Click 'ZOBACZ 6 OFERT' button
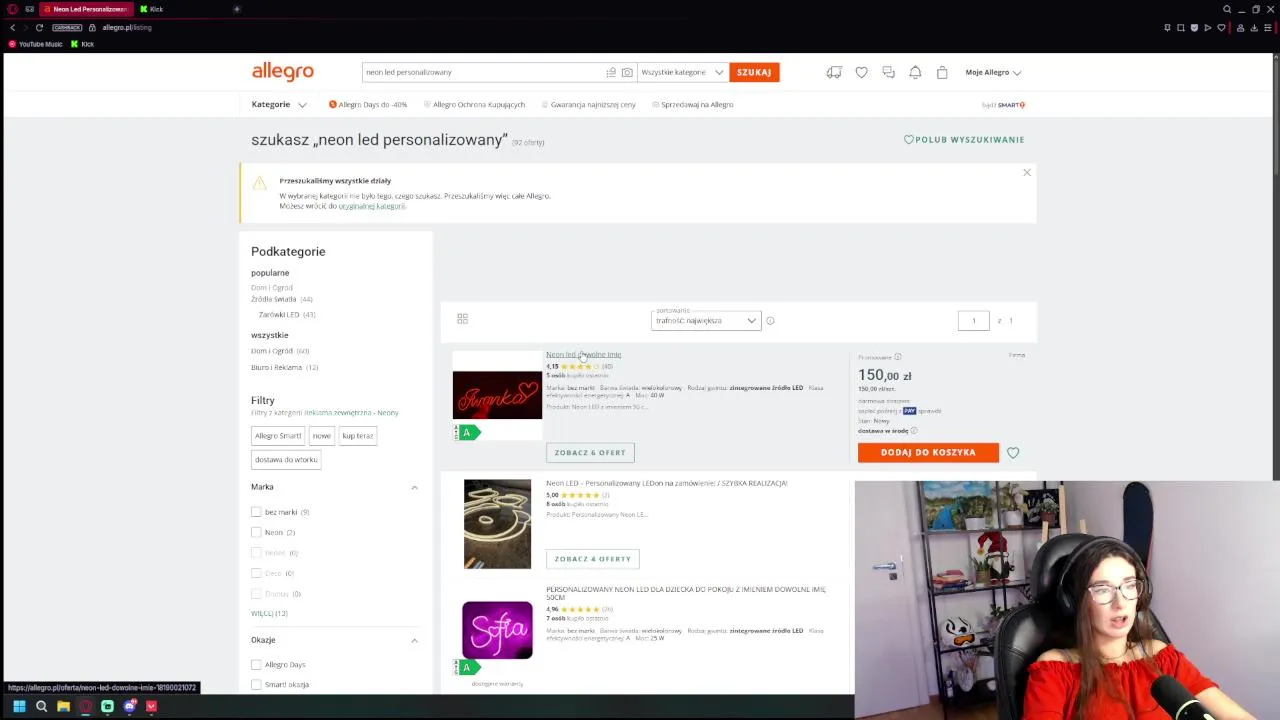The width and height of the screenshot is (1280, 720). pyautogui.click(x=590, y=453)
